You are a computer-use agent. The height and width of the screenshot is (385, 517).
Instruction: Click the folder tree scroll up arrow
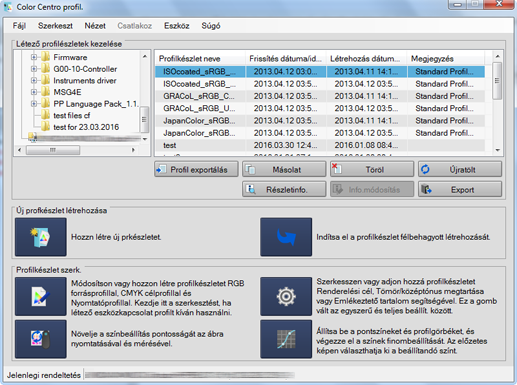pos(145,57)
